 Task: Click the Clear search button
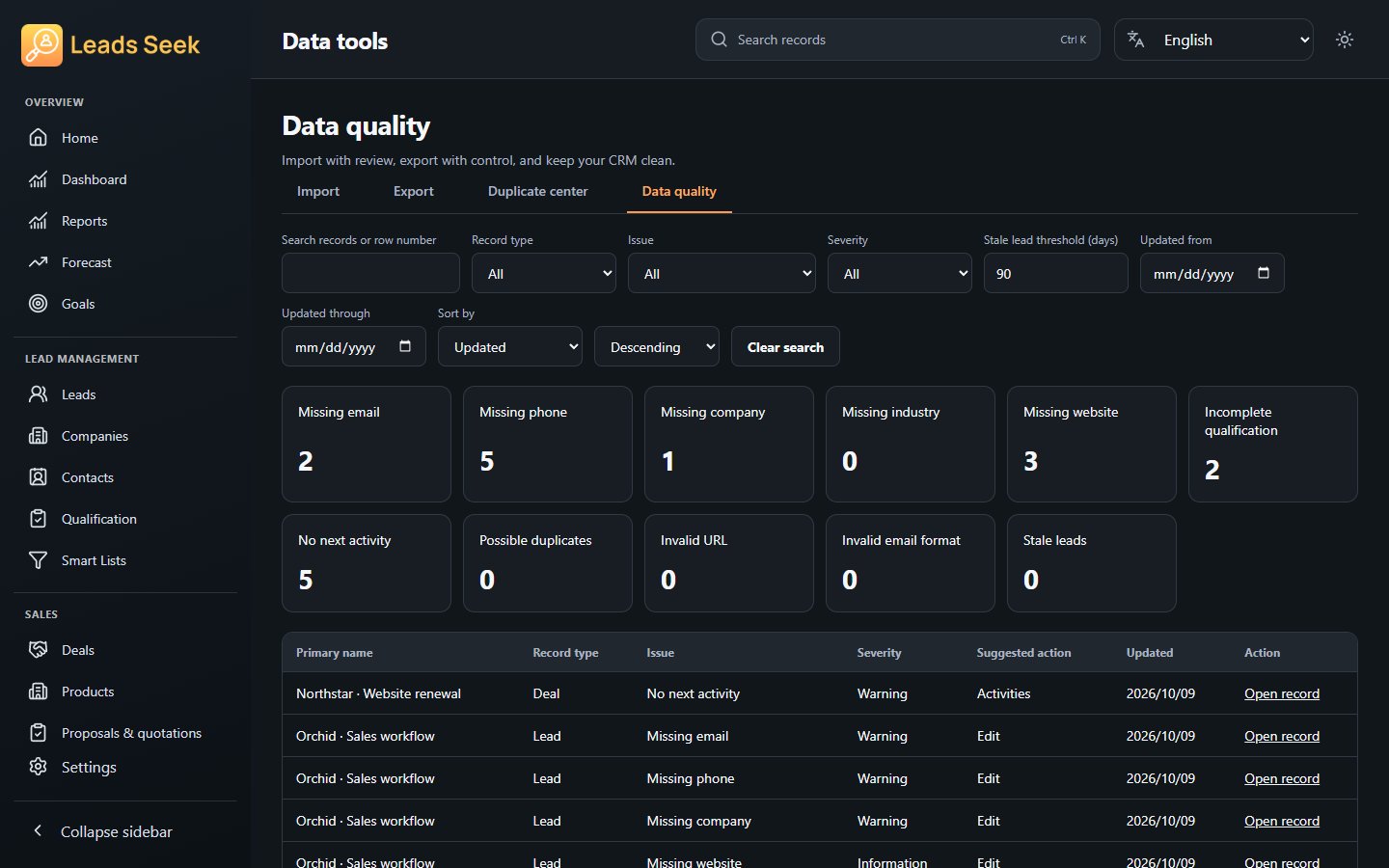tap(785, 346)
